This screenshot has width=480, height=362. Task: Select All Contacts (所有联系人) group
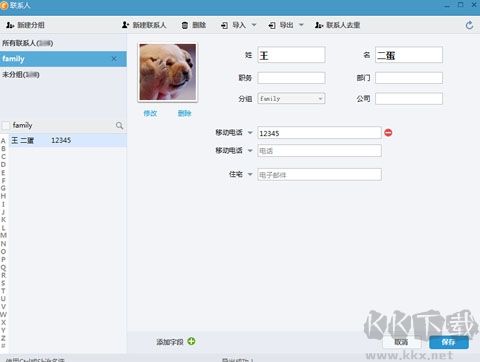point(63,43)
